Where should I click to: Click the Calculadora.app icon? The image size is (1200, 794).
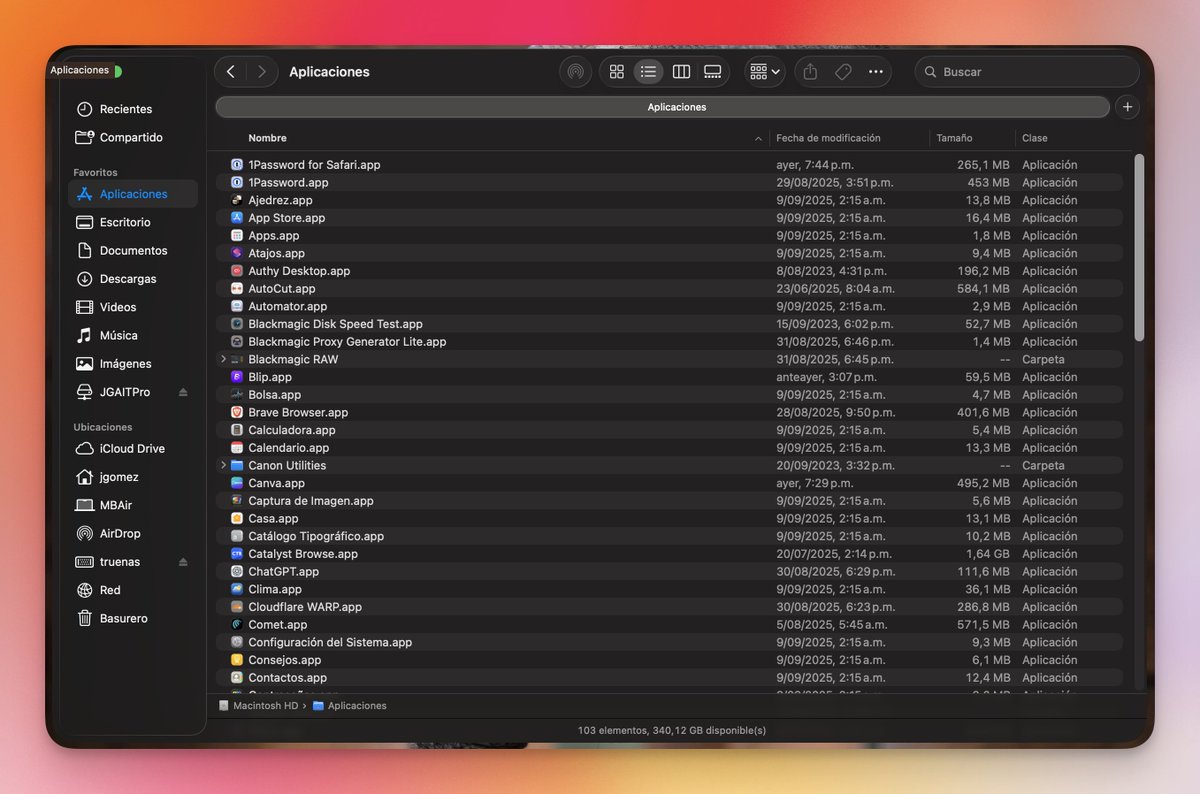[x=237, y=430]
